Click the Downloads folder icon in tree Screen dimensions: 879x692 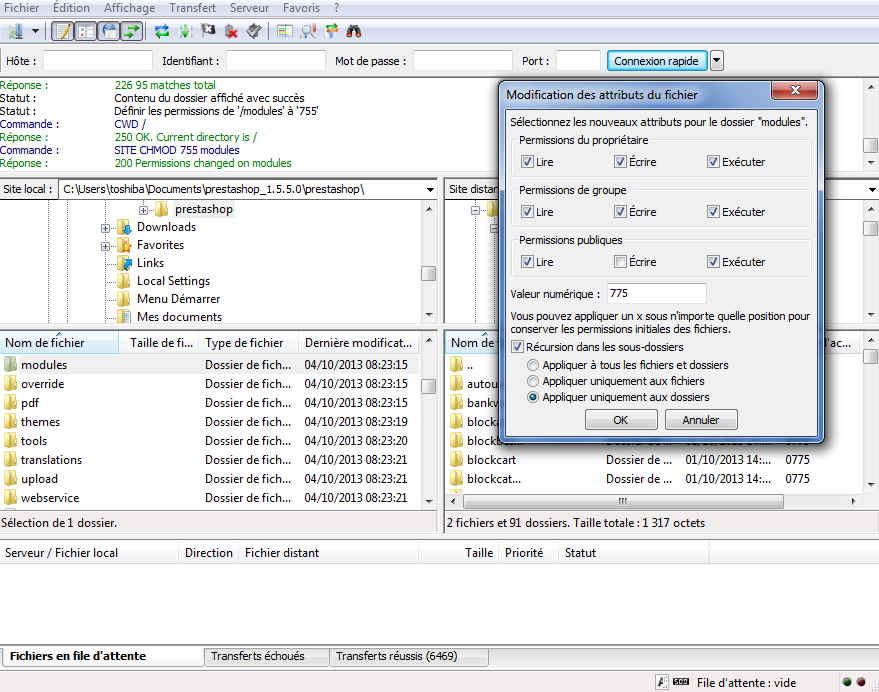[124, 227]
